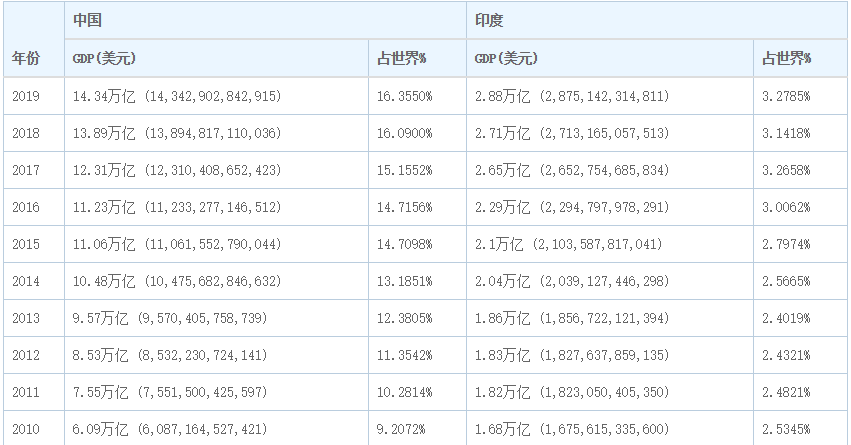Click the 2.4821% share cell
This screenshot has width=851, height=445.
tap(801, 391)
